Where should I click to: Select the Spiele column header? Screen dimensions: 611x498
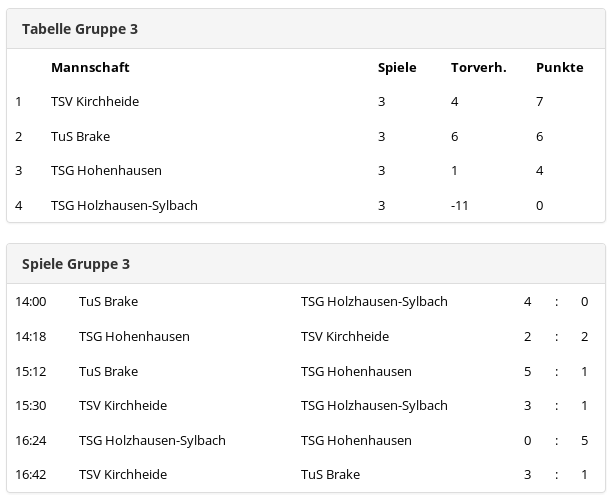[397, 67]
